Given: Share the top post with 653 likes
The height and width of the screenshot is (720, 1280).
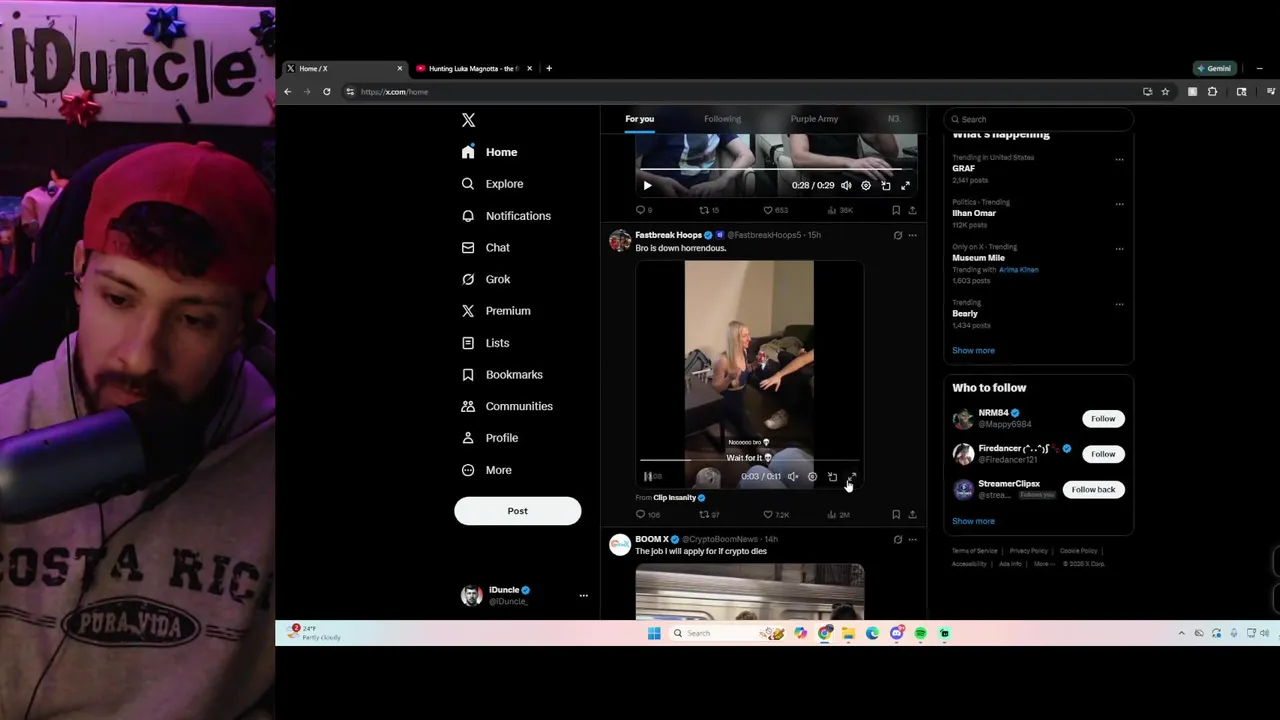Looking at the screenshot, I should tap(912, 210).
